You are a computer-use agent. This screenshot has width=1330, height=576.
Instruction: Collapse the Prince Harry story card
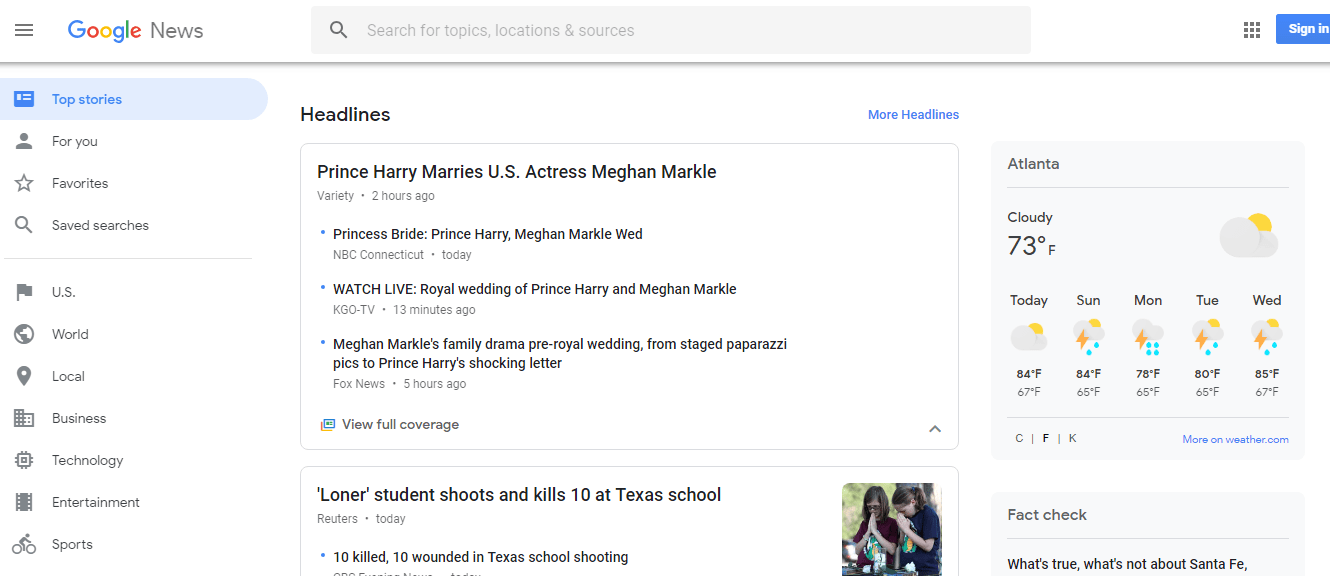pos(935,429)
